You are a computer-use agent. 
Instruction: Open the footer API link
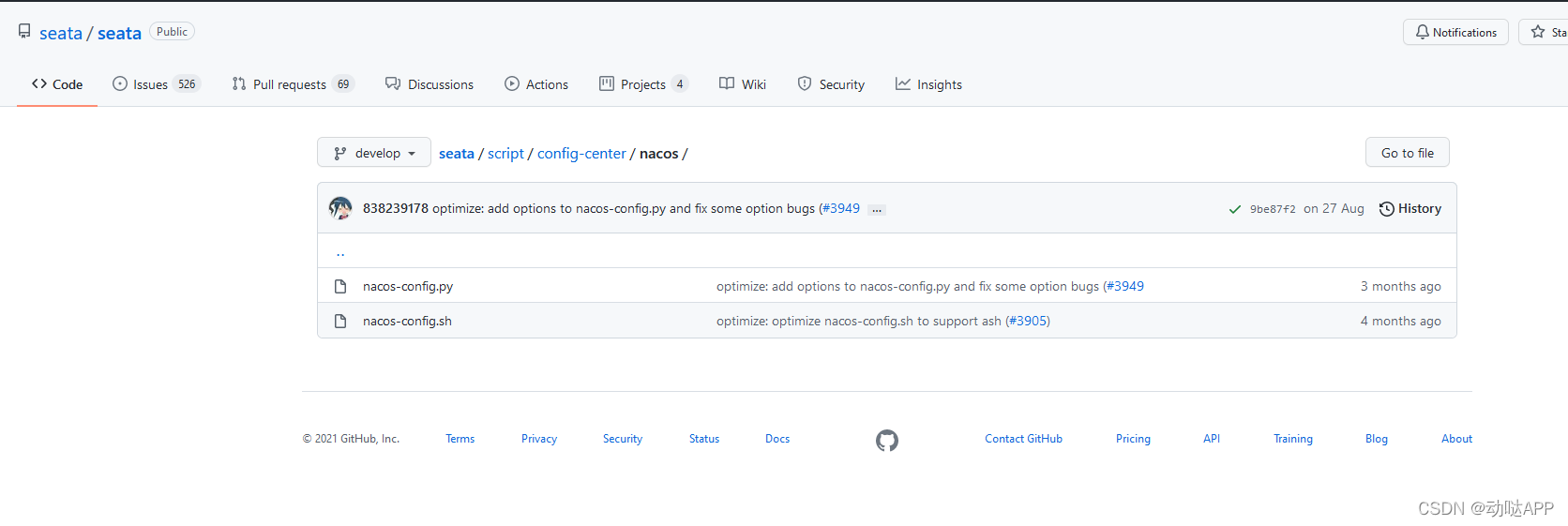[x=1212, y=439]
